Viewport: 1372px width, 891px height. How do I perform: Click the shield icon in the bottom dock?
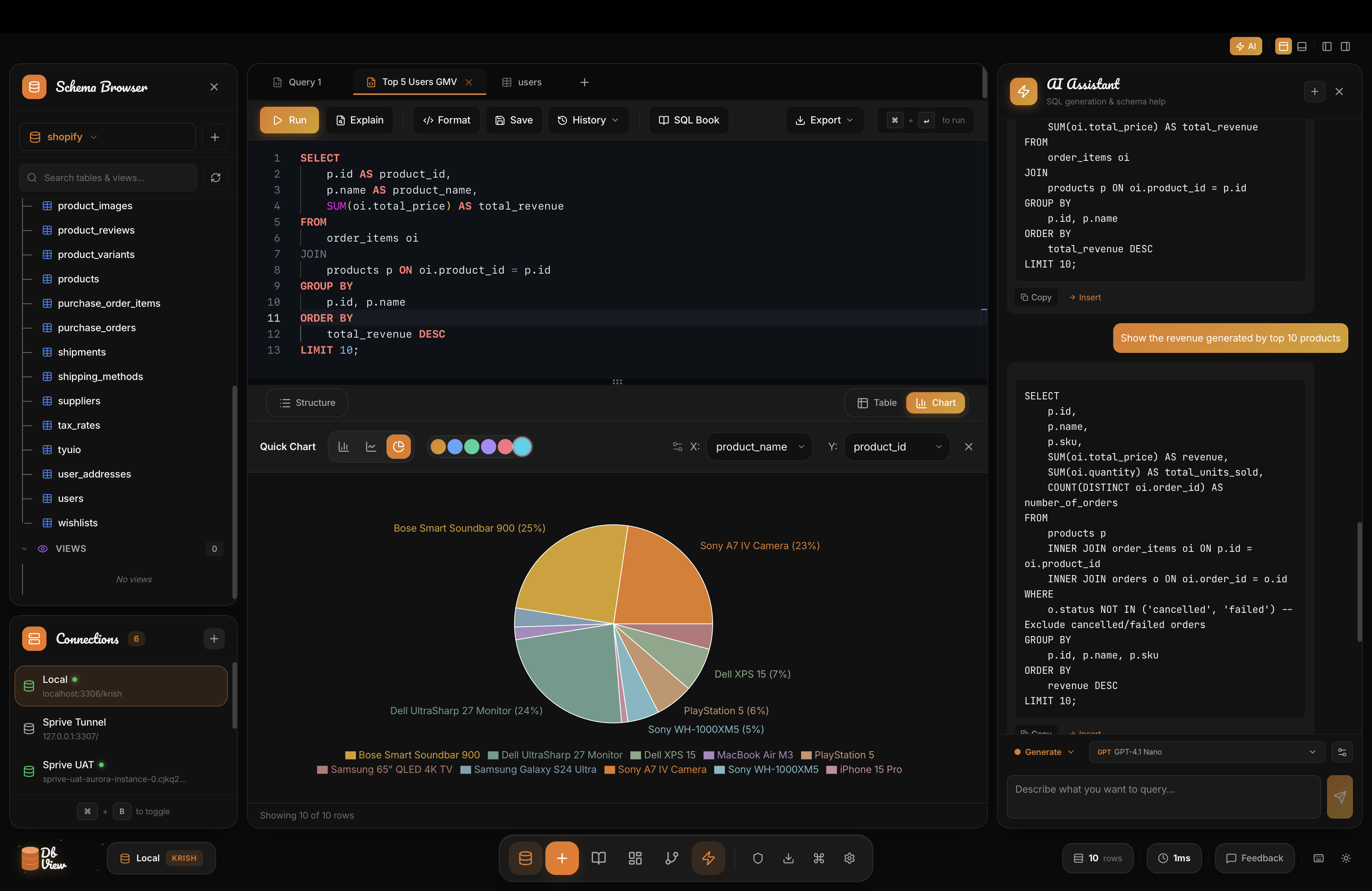tap(758, 858)
